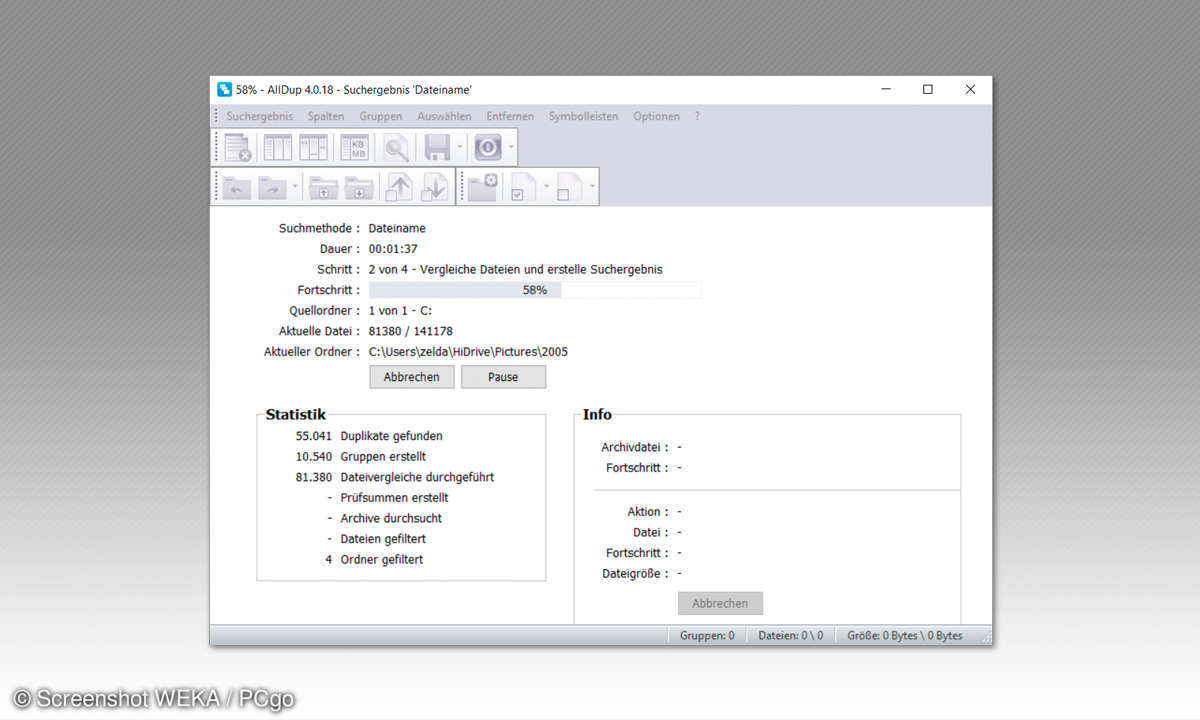Click the current folder path C:\Users\zelda\HiDrive\Pictures\2005
1200x720 pixels.
(468, 352)
